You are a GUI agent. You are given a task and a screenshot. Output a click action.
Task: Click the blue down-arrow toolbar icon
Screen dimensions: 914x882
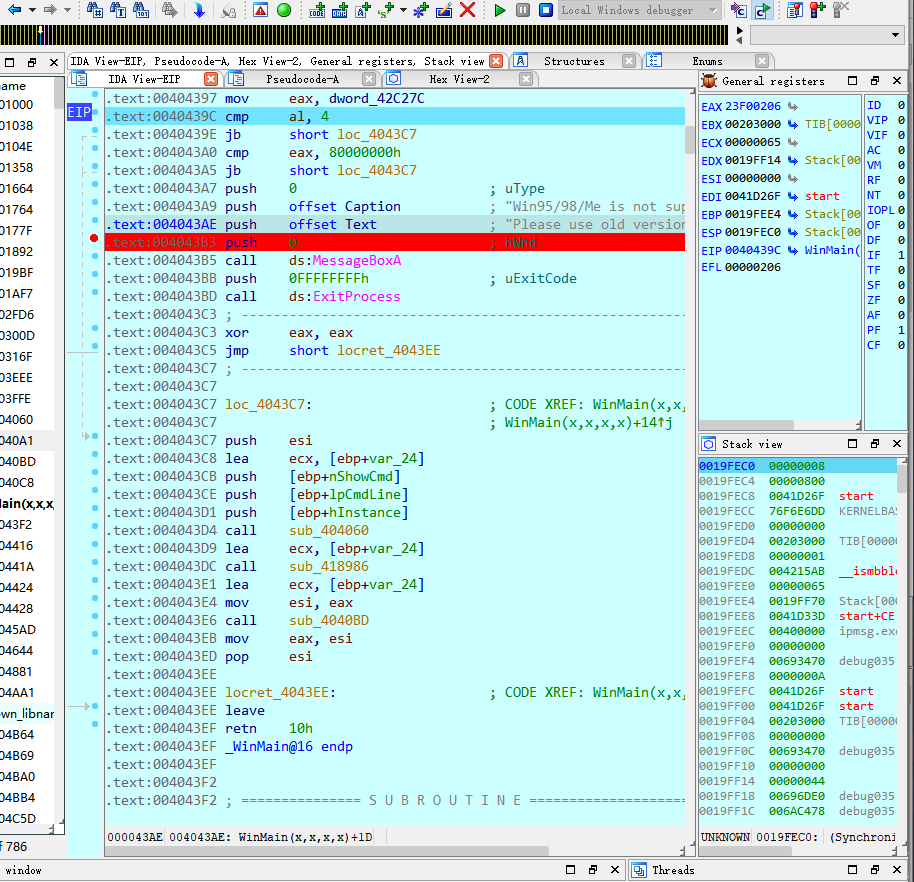199,10
